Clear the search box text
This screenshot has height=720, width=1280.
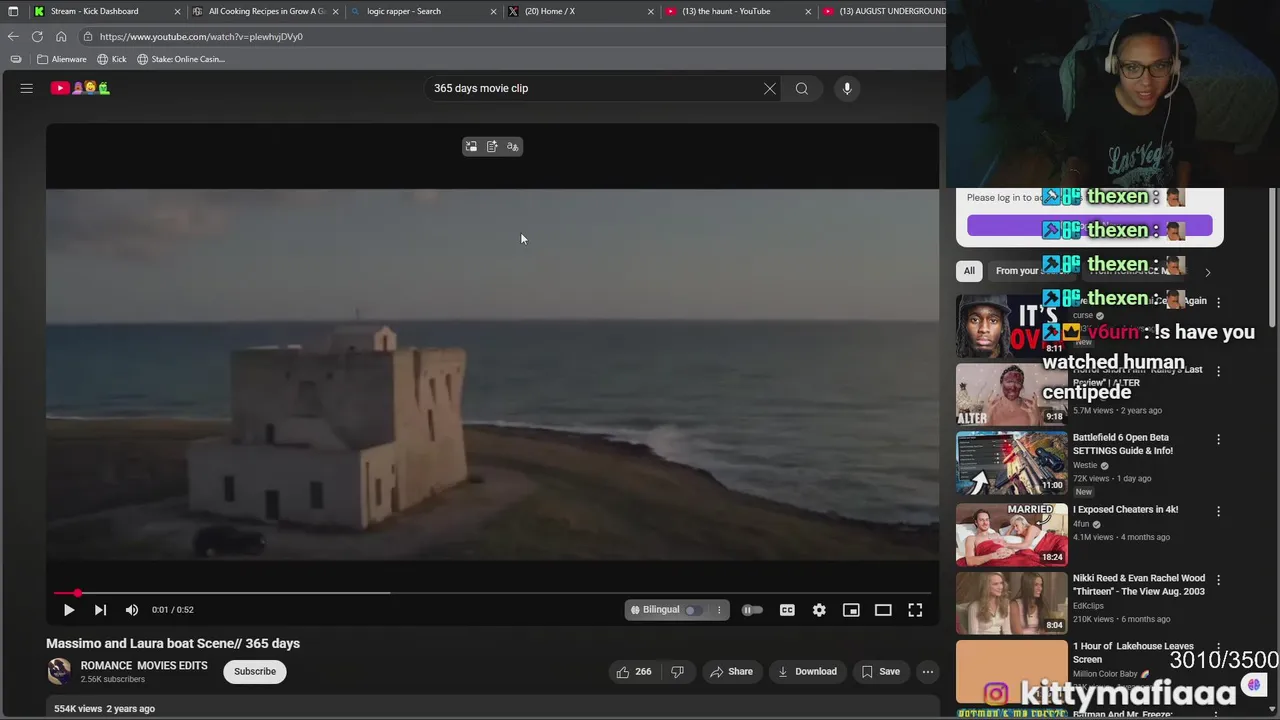coord(770,88)
